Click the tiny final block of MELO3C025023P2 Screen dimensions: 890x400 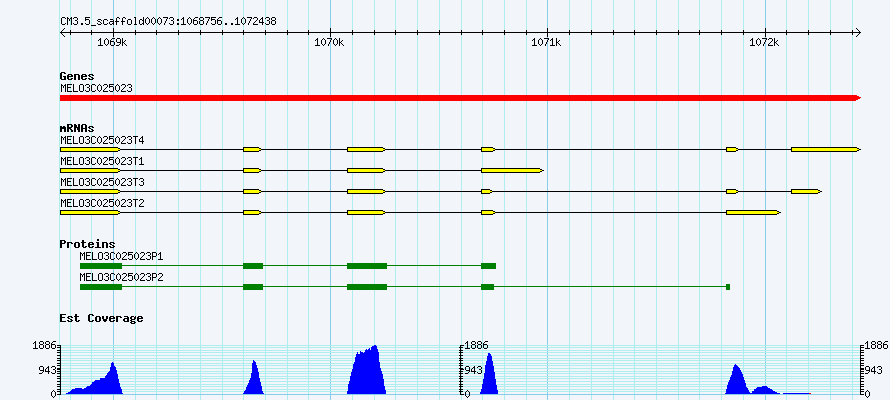pos(728,287)
